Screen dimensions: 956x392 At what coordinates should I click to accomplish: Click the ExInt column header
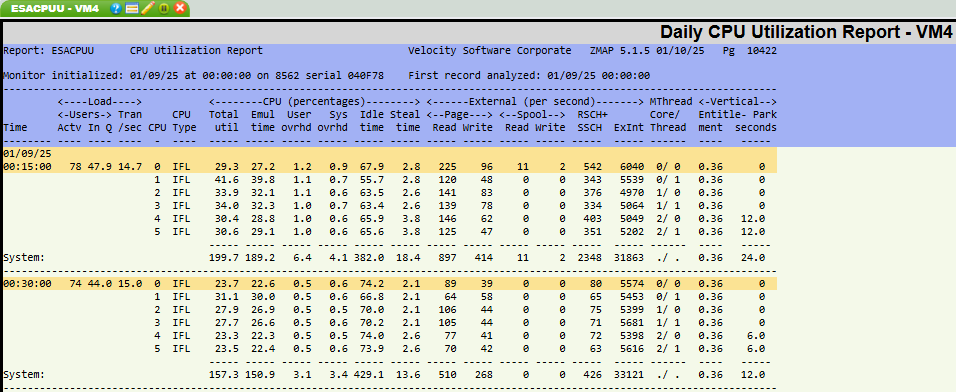tap(629, 127)
